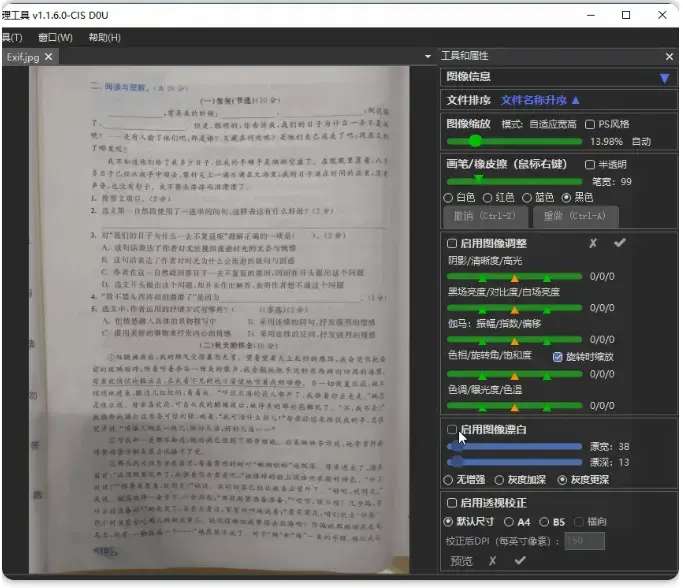Open the tab list dropdown arrow
This screenshot has width=683, height=588.
pos(427,57)
